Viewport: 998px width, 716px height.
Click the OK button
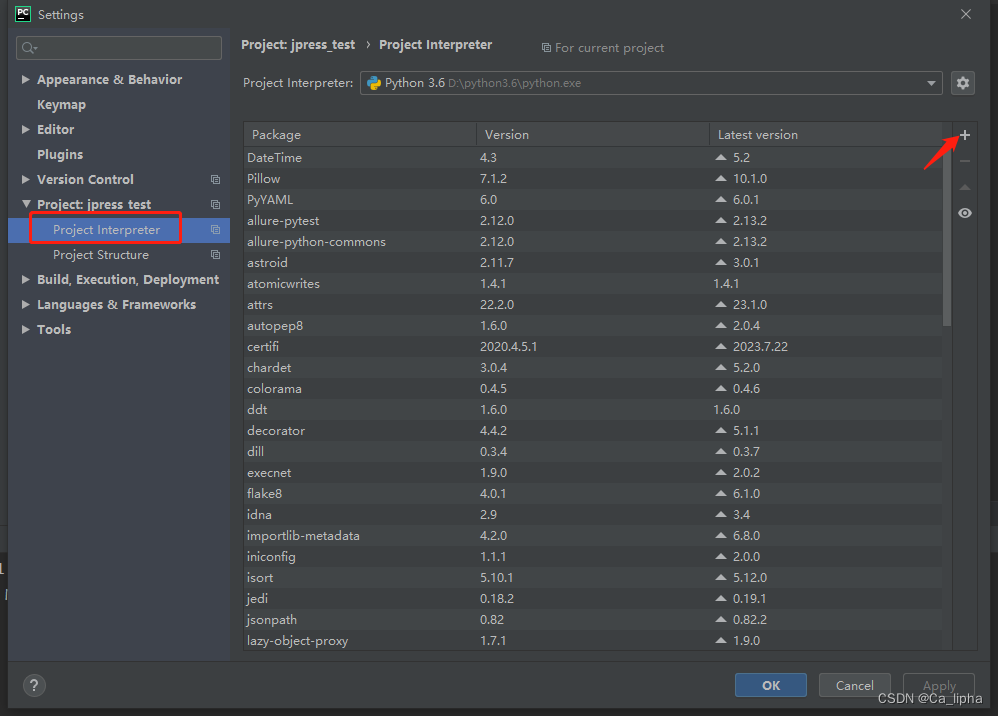pyautogui.click(x=771, y=685)
